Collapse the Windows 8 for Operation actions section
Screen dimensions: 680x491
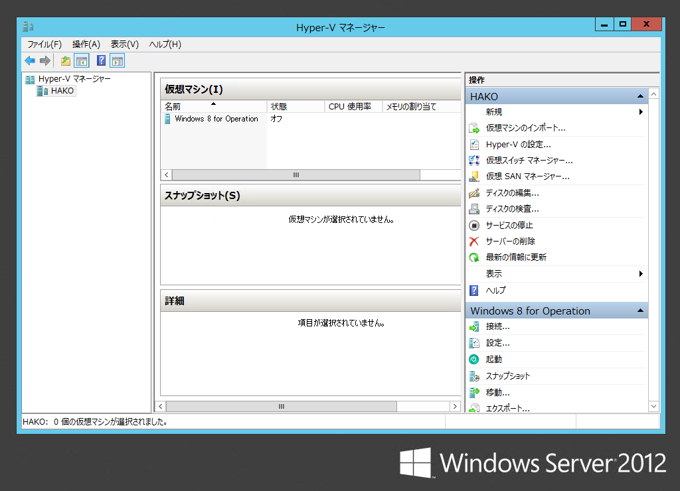pos(640,311)
